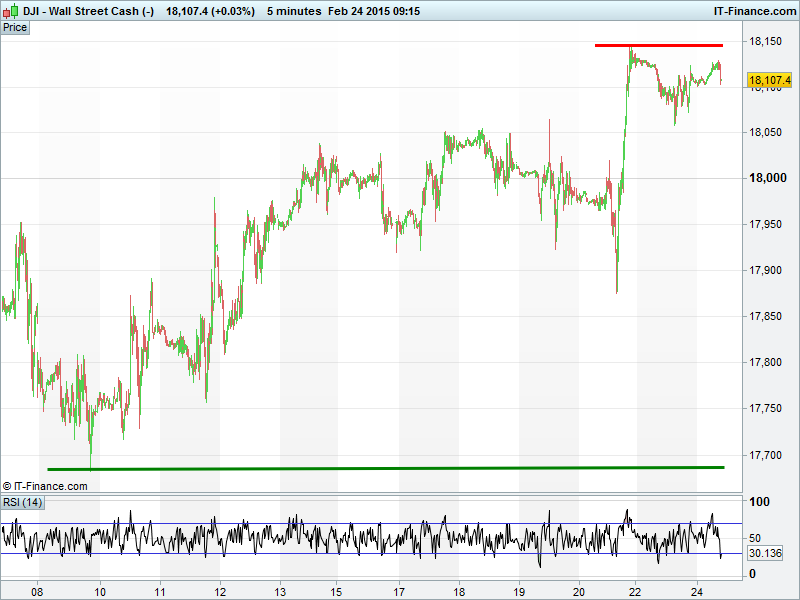Click the Price panel label

click(15, 27)
